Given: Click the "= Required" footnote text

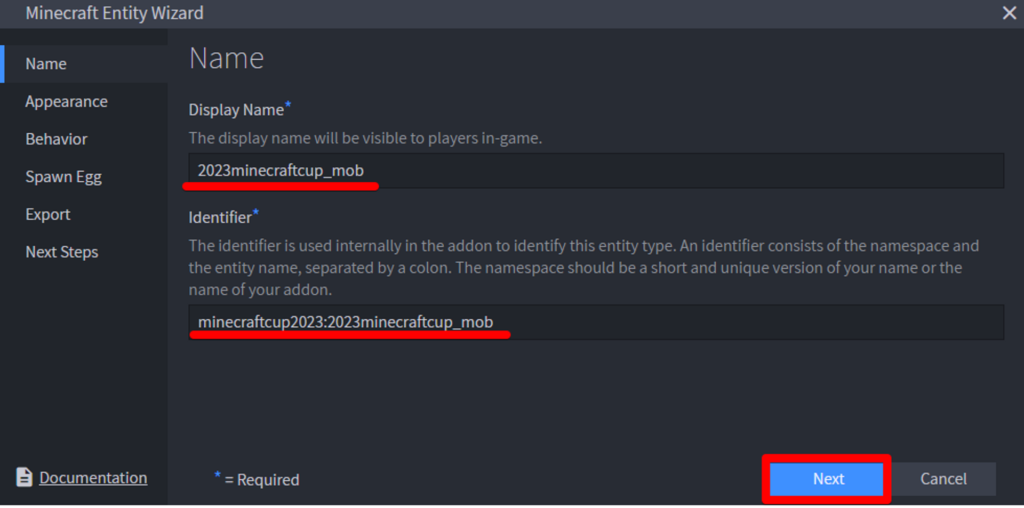Looking at the screenshot, I should click(261, 480).
